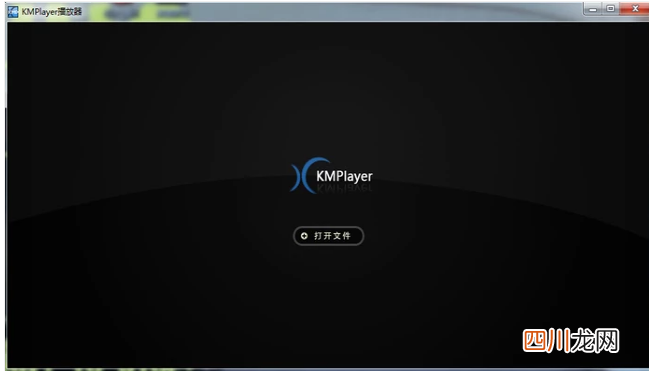Click the KMPlayer logo in center

331,176
